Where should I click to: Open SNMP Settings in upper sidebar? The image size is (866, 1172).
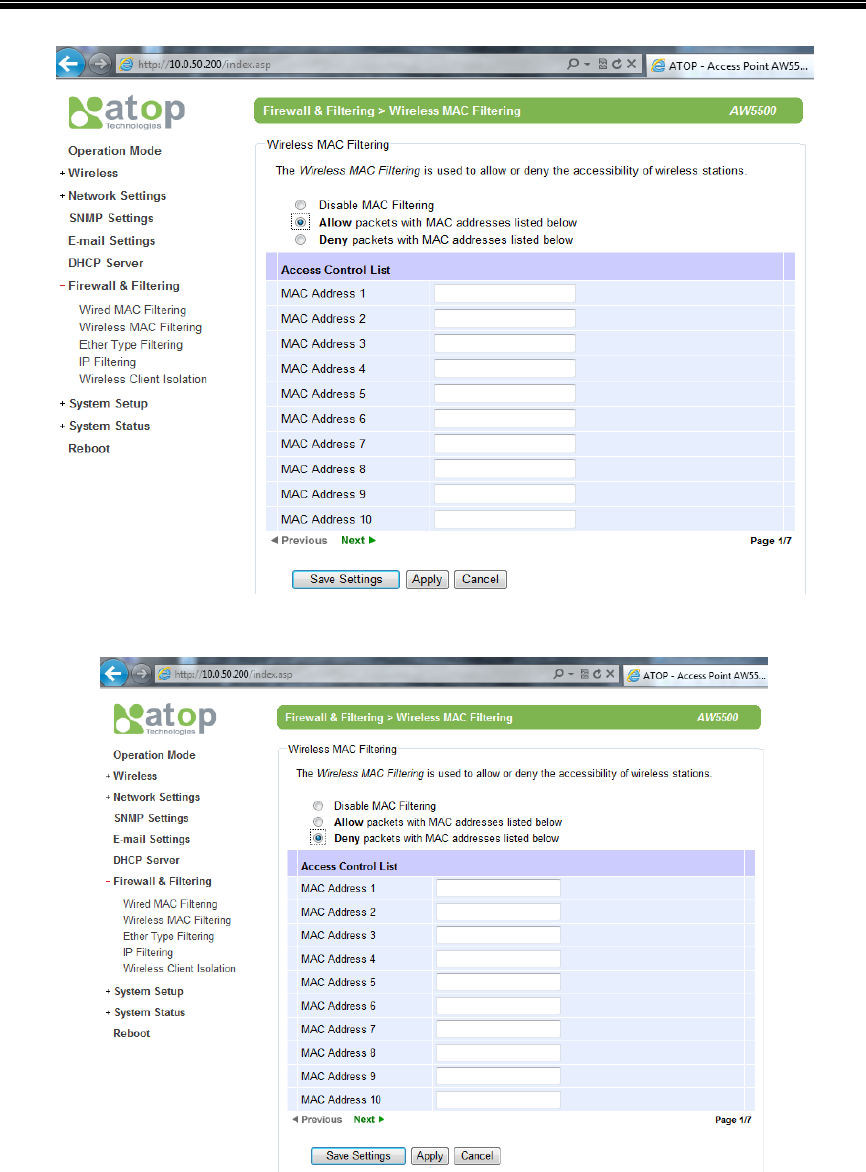tap(111, 218)
